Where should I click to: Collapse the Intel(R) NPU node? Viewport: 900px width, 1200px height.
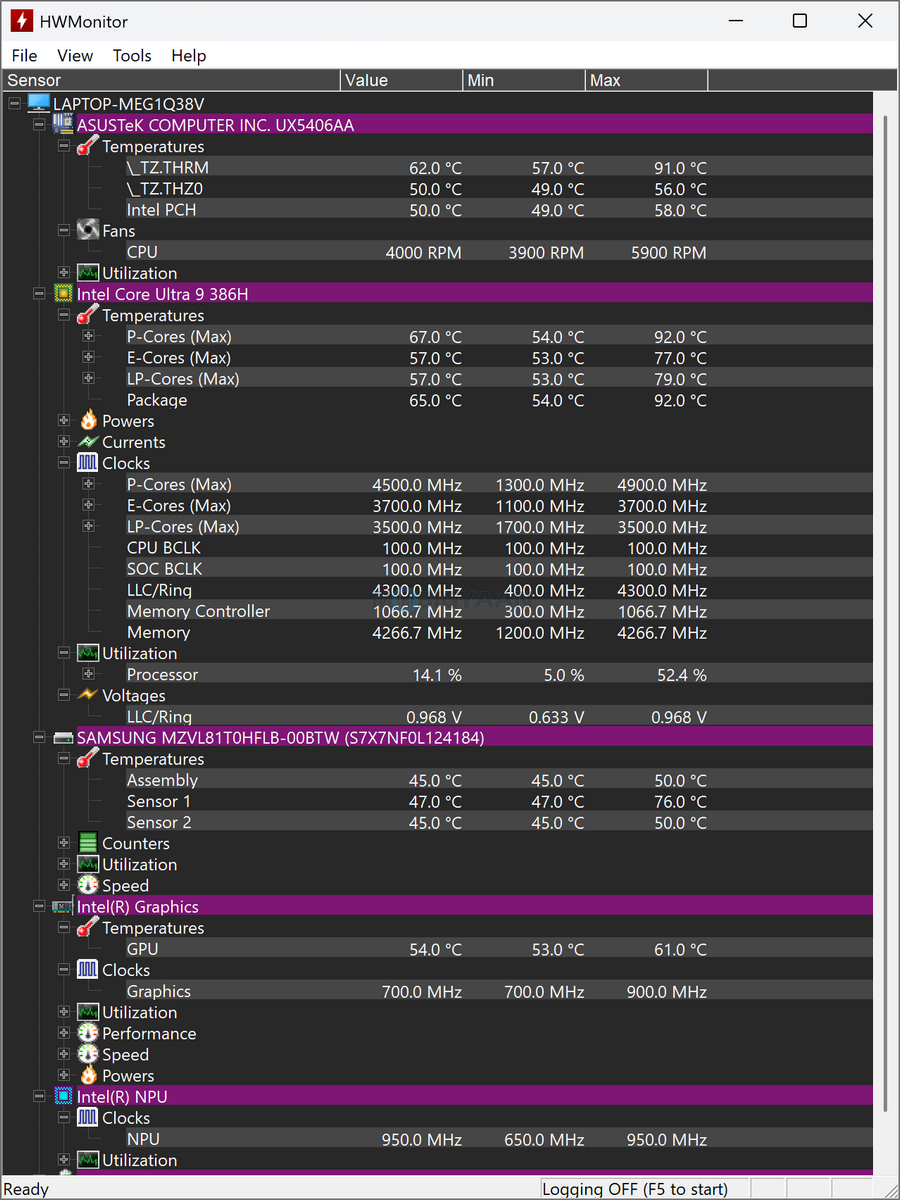coord(39,1096)
